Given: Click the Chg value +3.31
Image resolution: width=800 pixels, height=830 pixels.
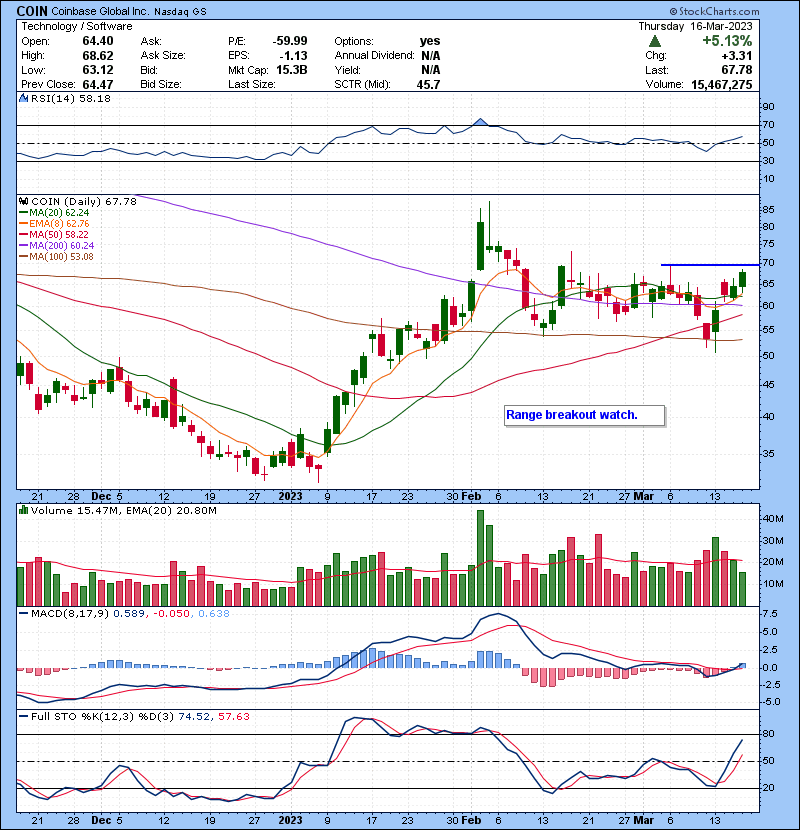Looking at the screenshot, I should point(736,55).
